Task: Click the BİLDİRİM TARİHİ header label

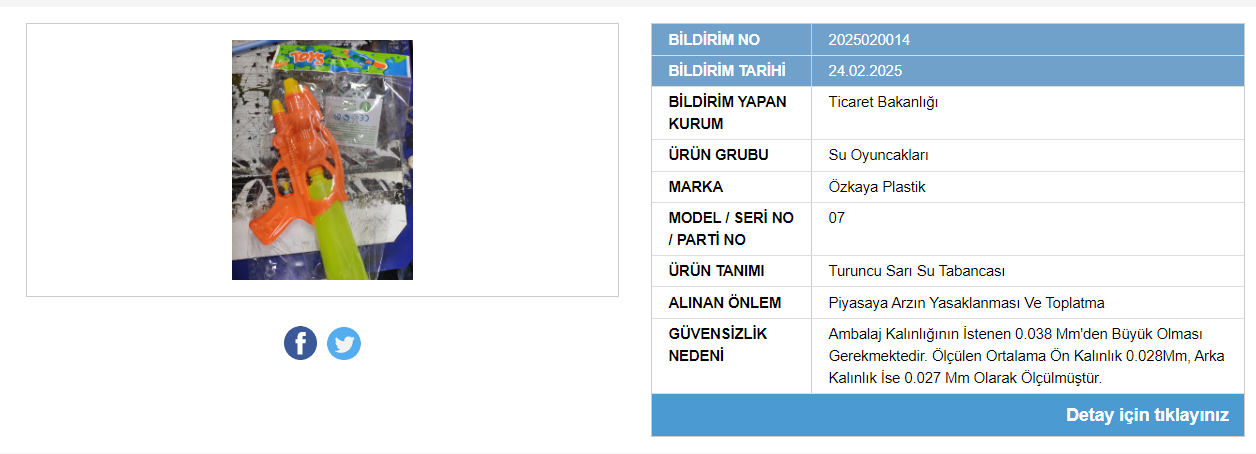Action: [726, 71]
